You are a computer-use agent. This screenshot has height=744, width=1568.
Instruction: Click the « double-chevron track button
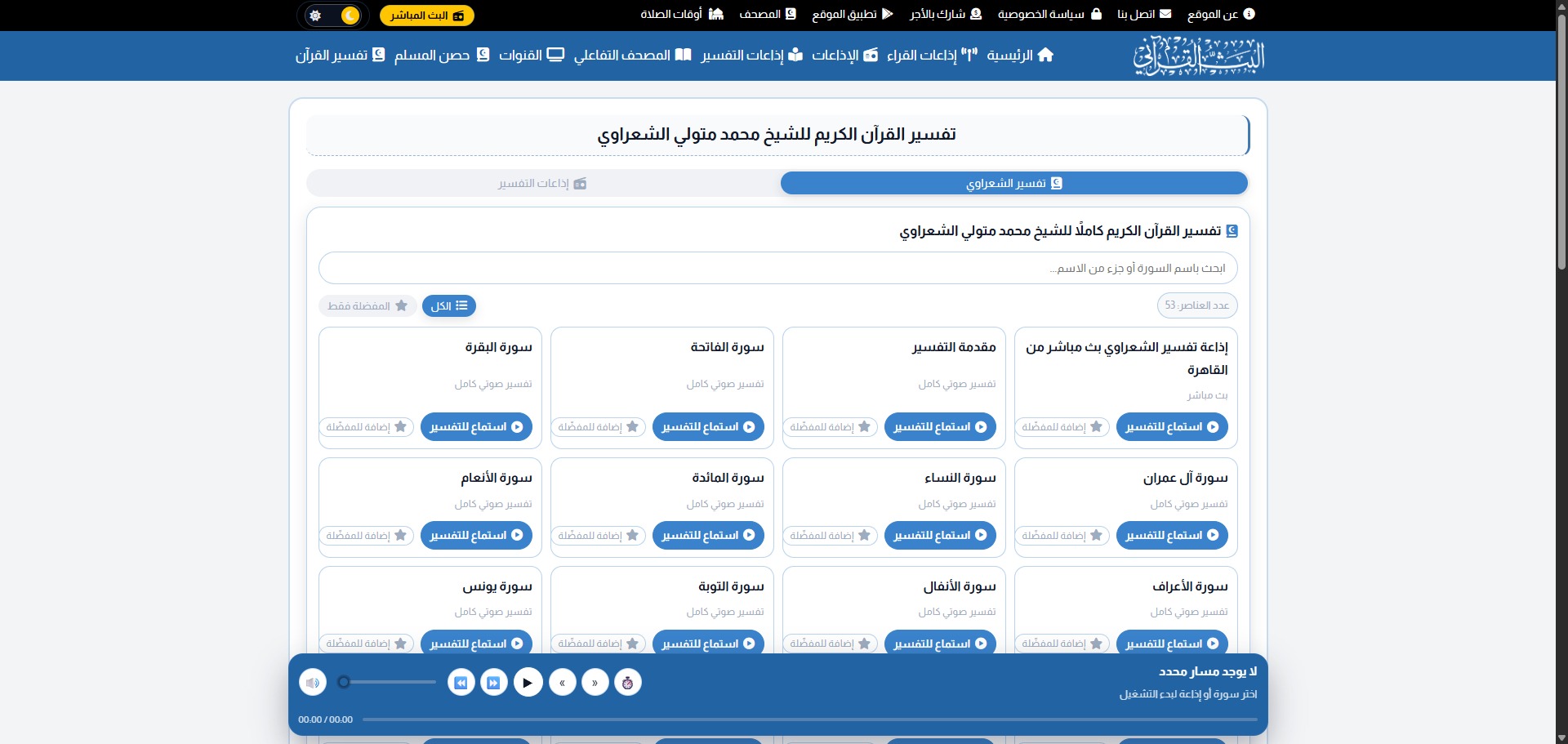click(562, 682)
